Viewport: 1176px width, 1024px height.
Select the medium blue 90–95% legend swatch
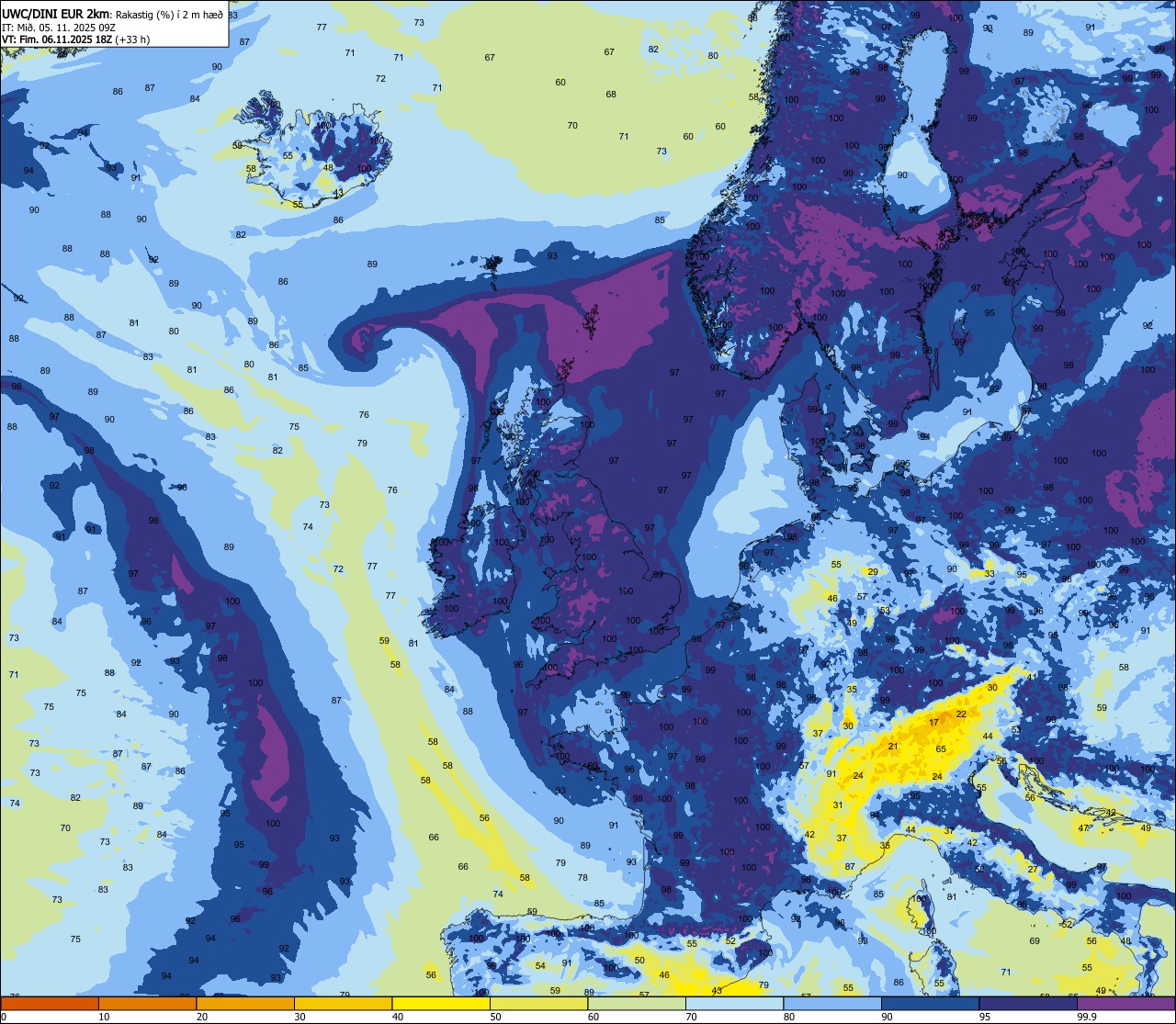click(930, 1003)
